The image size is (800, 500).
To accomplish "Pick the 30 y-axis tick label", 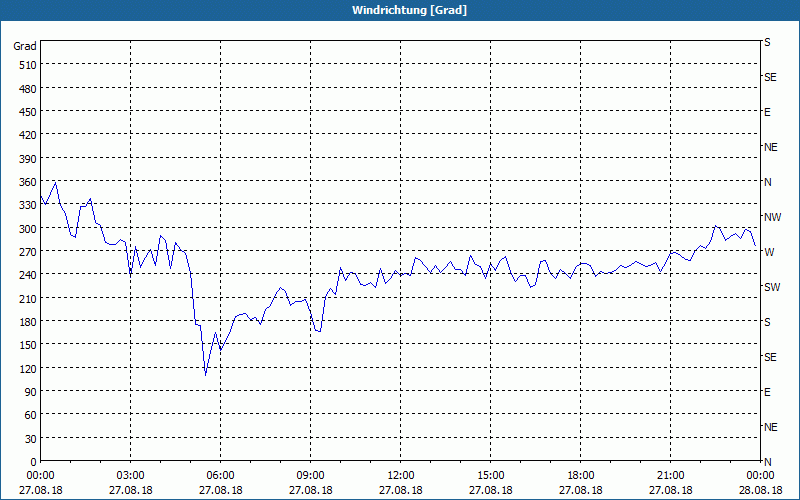I will point(31,439).
